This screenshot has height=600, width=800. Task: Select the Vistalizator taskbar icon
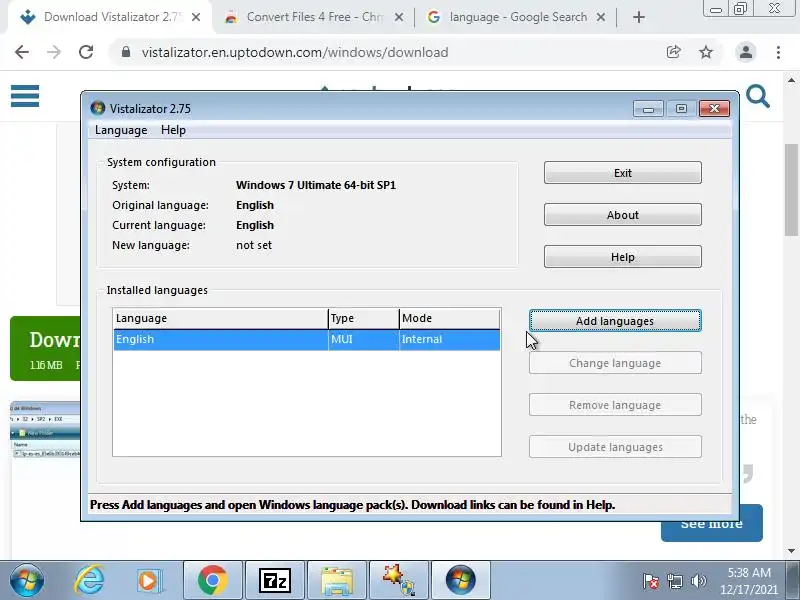[x=461, y=580]
